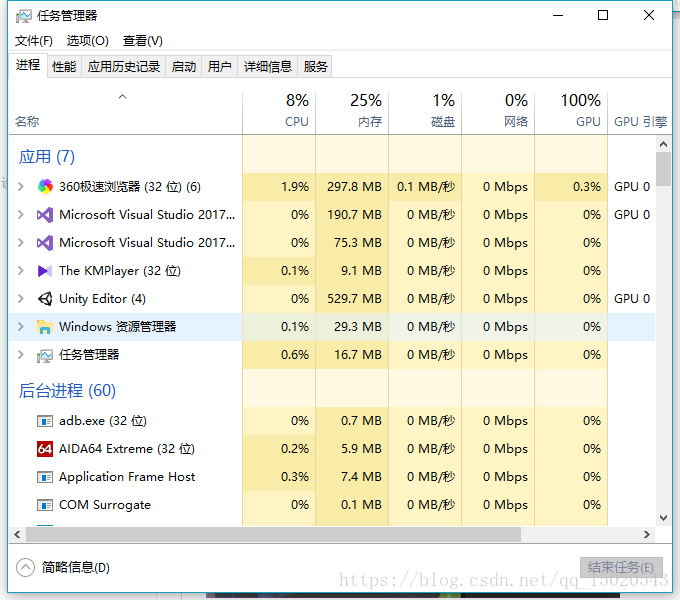Viewport: 680px width, 600px height.
Task: Open the 查看(V) menu
Action: [x=143, y=41]
